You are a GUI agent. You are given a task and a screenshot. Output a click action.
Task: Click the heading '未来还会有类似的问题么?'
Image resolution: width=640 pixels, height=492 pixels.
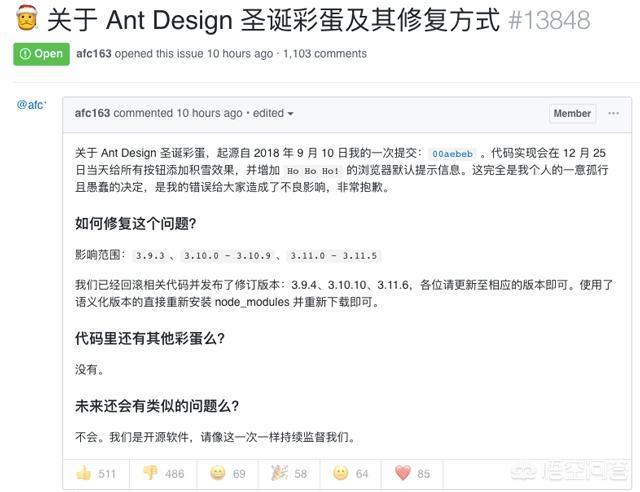pos(157,406)
